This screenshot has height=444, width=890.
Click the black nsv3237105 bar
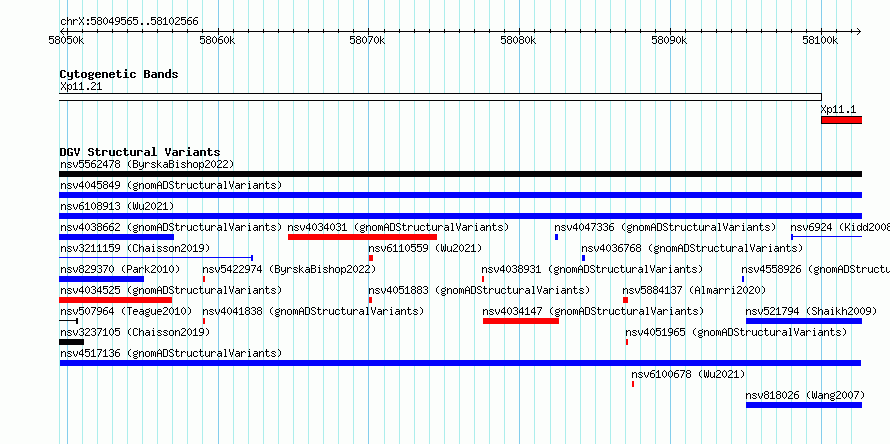(x=72, y=342)
